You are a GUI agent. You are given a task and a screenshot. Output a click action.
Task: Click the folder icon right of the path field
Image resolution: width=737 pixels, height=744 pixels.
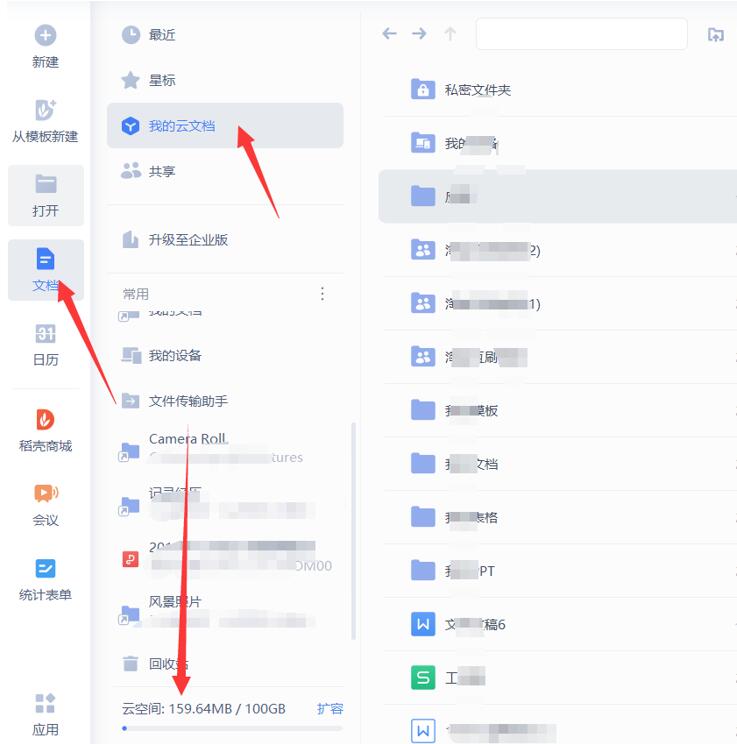click(x=716, y=34)
